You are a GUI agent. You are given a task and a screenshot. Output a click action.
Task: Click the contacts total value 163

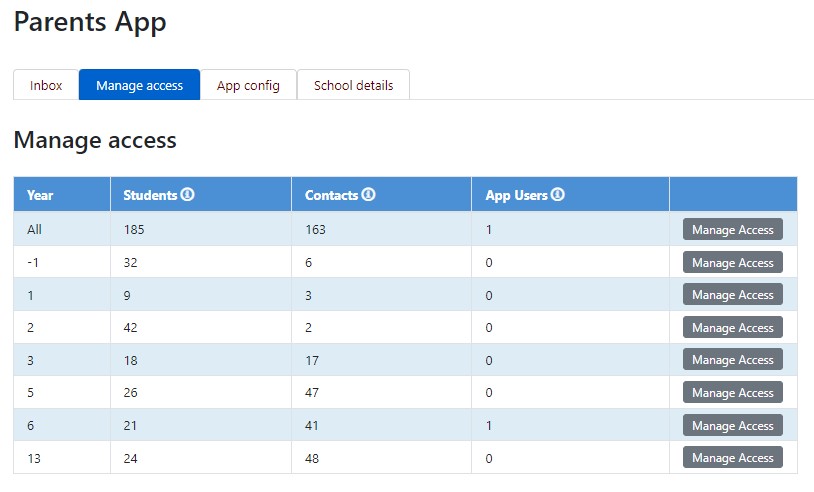pyautogui.click(x=315, y=229)
